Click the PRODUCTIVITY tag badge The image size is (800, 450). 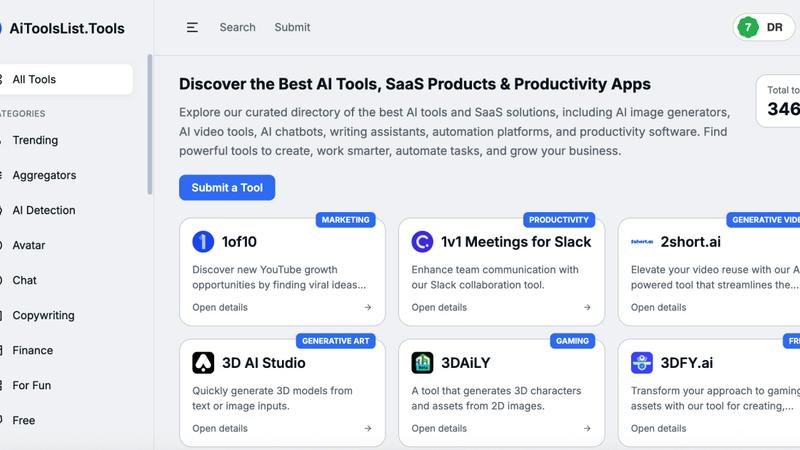point(559,220)
